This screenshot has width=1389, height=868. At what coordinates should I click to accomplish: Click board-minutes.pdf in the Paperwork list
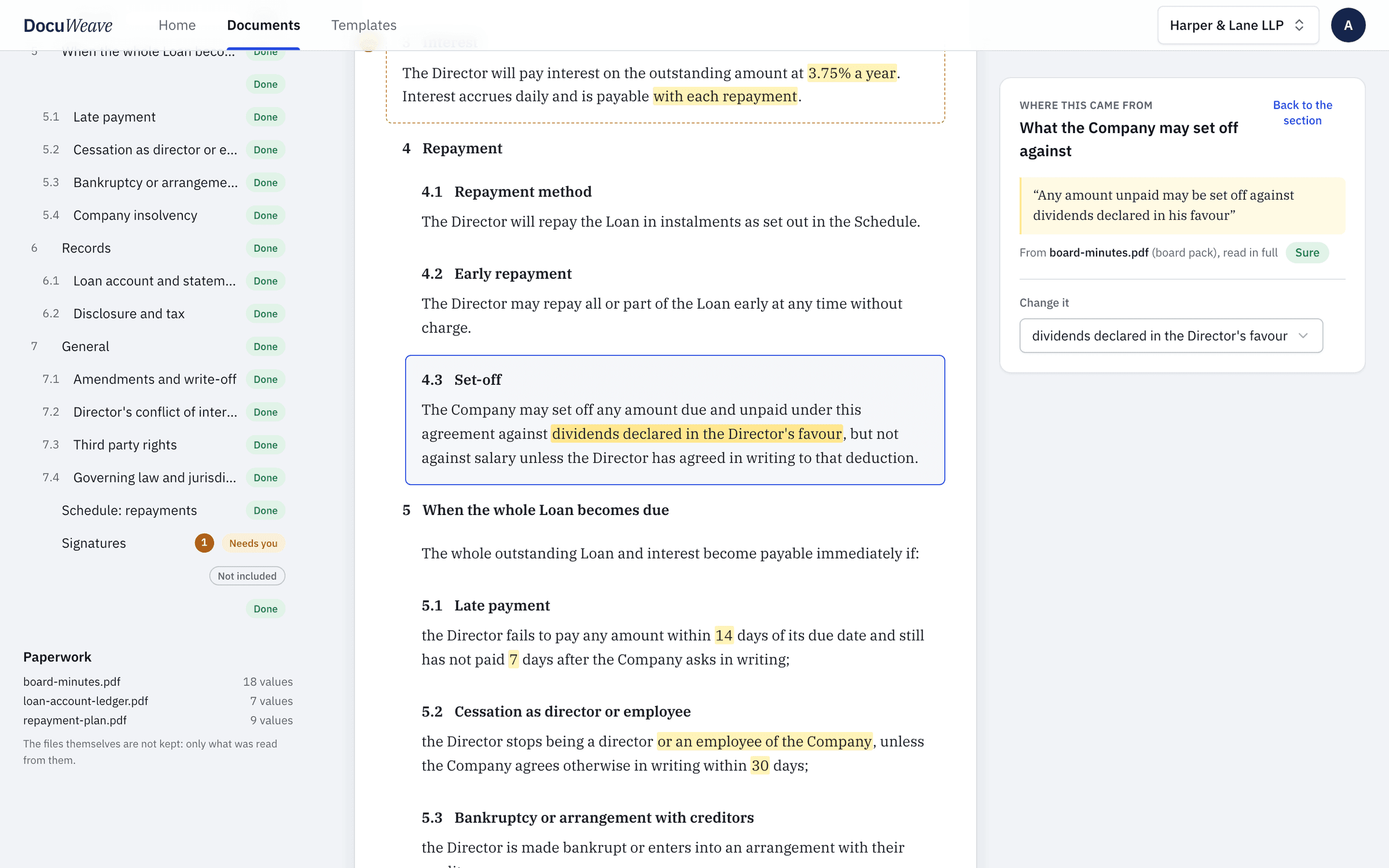point(72,682)
